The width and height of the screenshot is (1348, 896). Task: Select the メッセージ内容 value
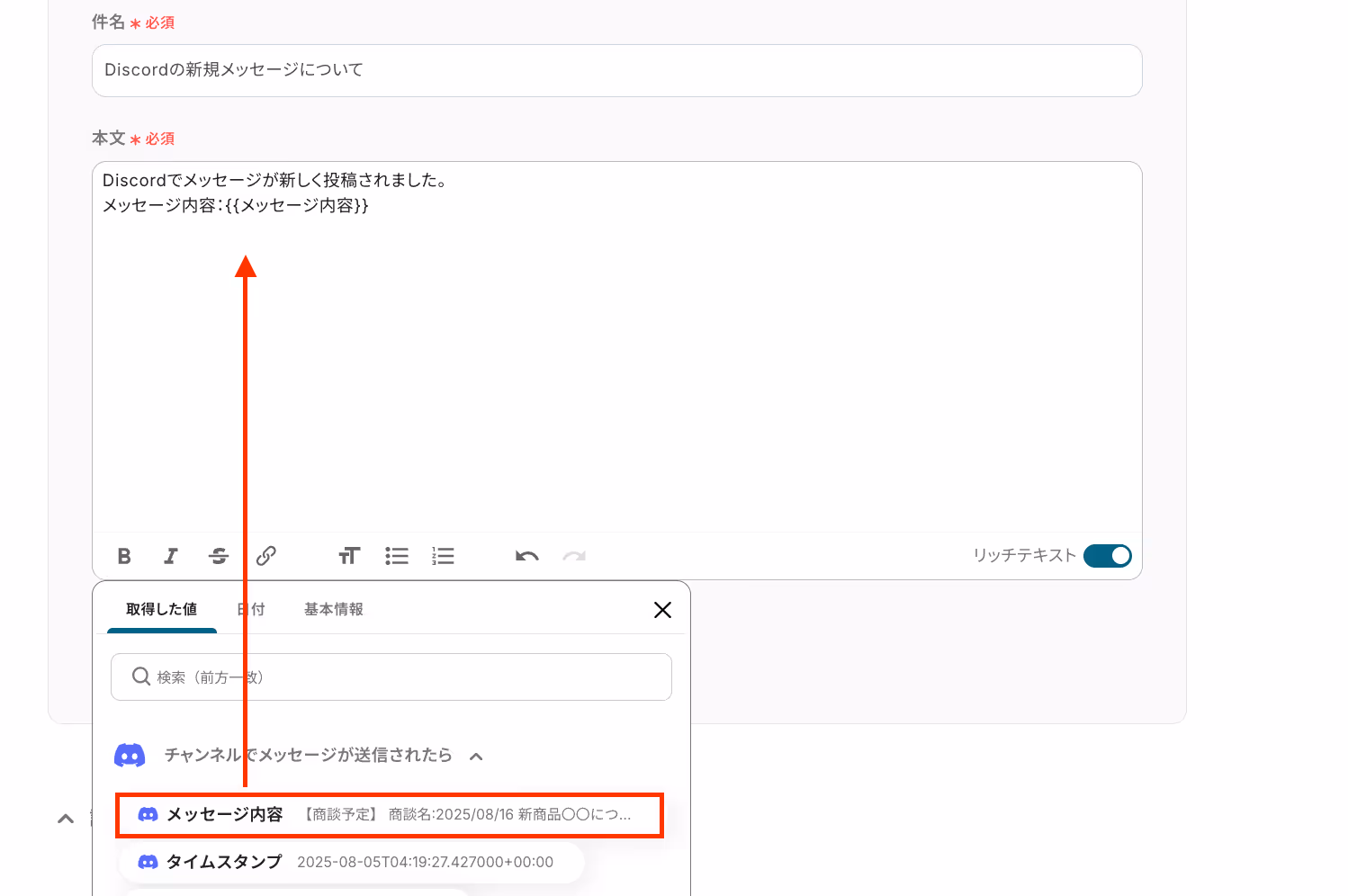coord(390,815)
